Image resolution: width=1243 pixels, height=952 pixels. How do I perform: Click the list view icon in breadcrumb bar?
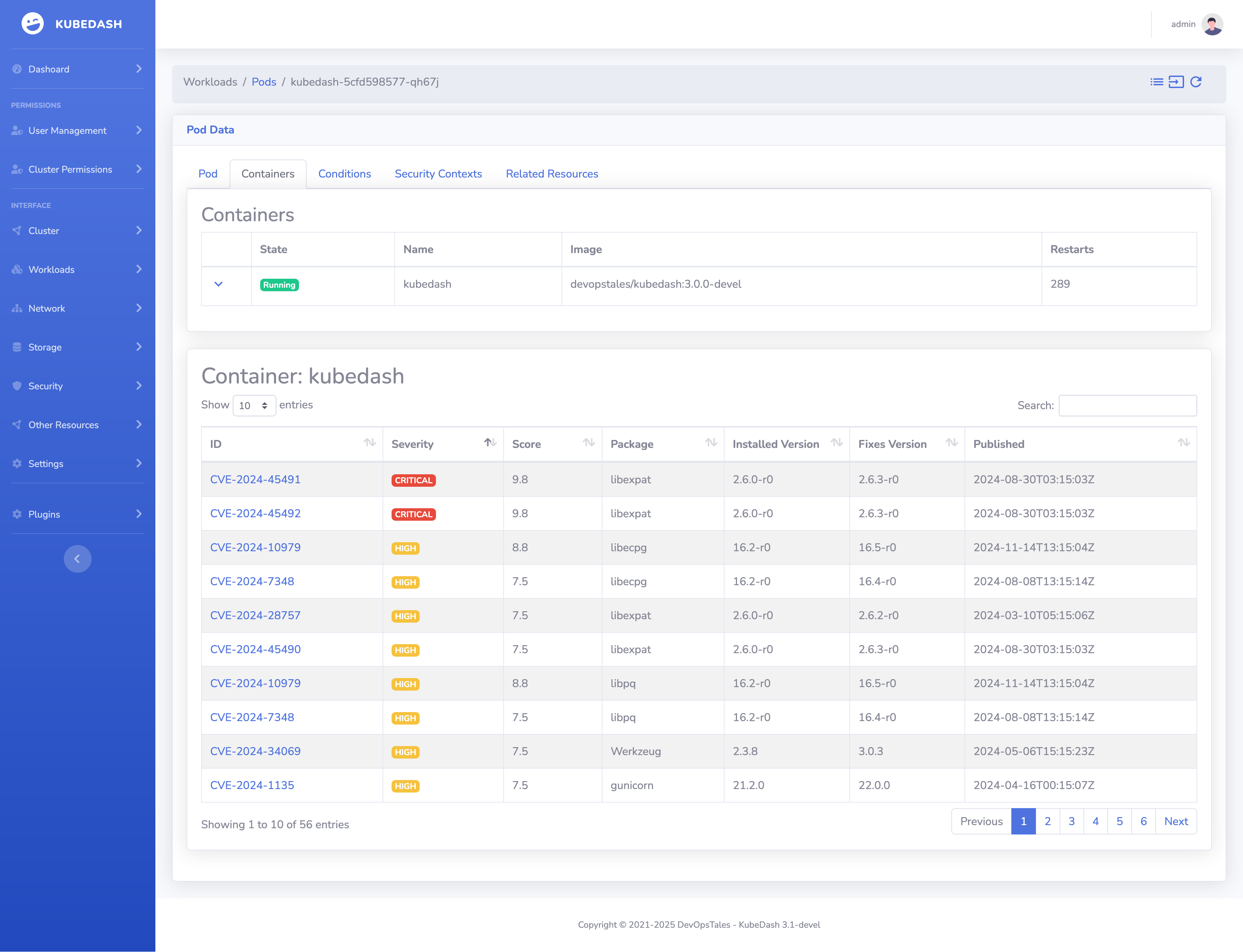(1156, 82)
